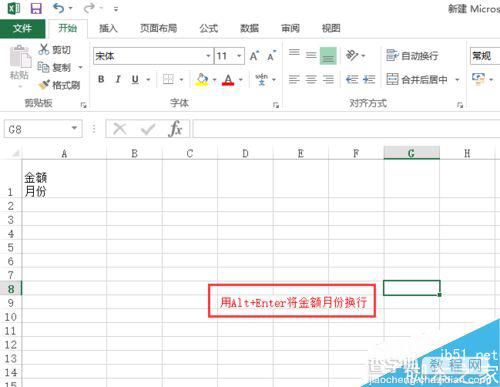Decrease font size icon

click(x=271, y=56)
